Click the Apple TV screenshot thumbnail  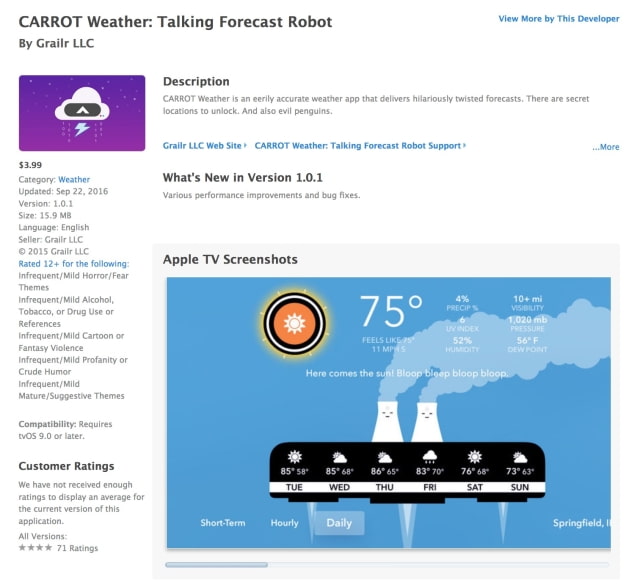click(x=391, y=412)
